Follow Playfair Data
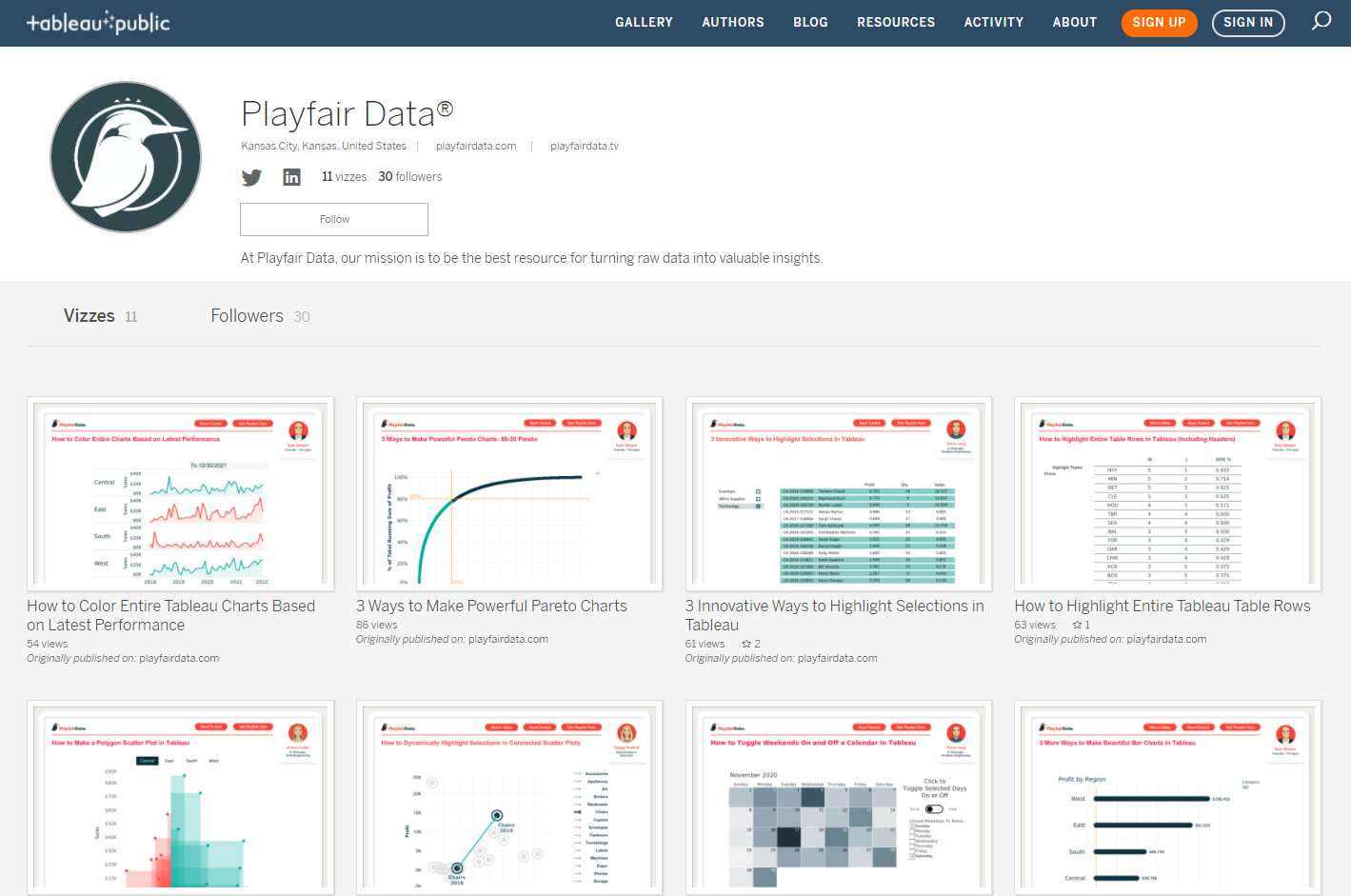Viewport: 1351px width, 896px height. [x=334, y=220]
